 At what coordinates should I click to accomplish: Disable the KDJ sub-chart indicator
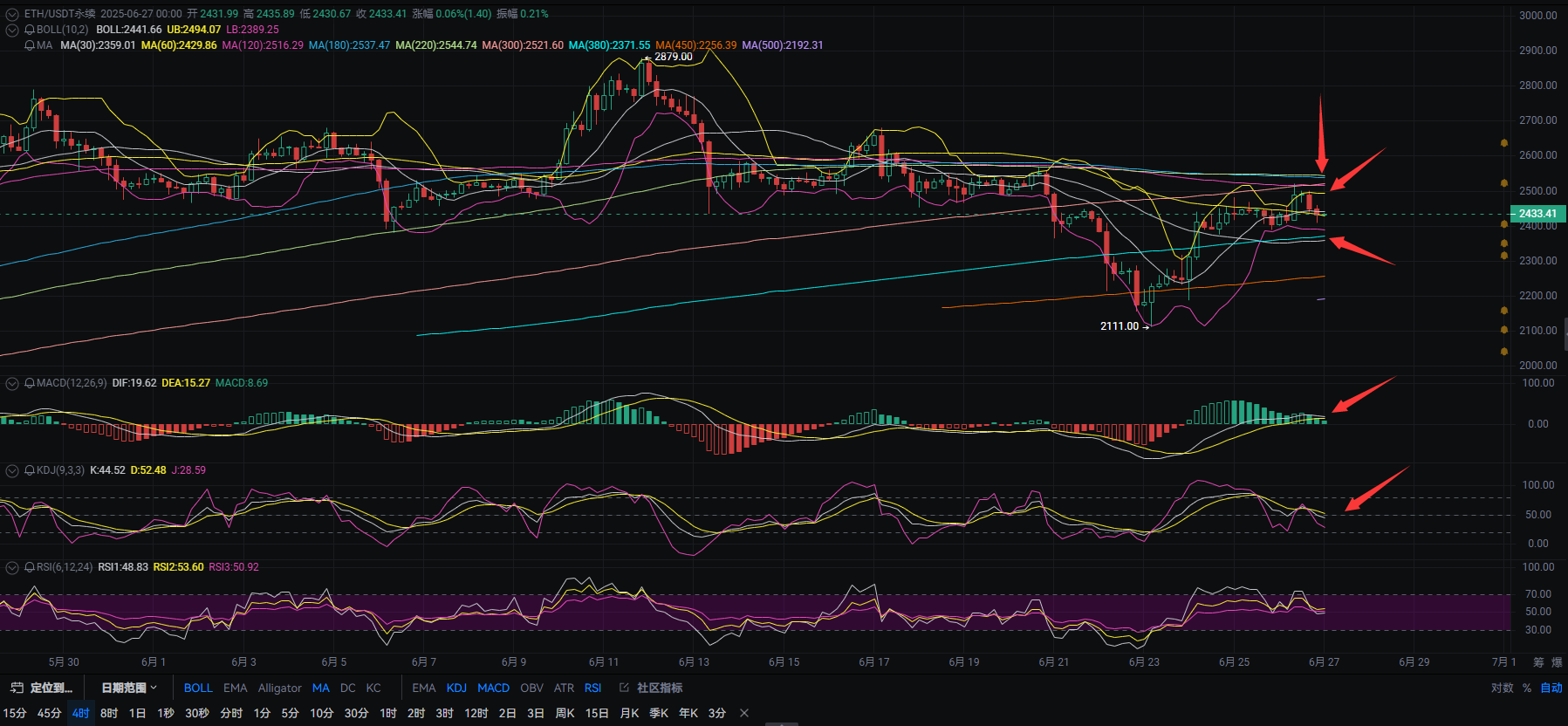click(456, 688)
